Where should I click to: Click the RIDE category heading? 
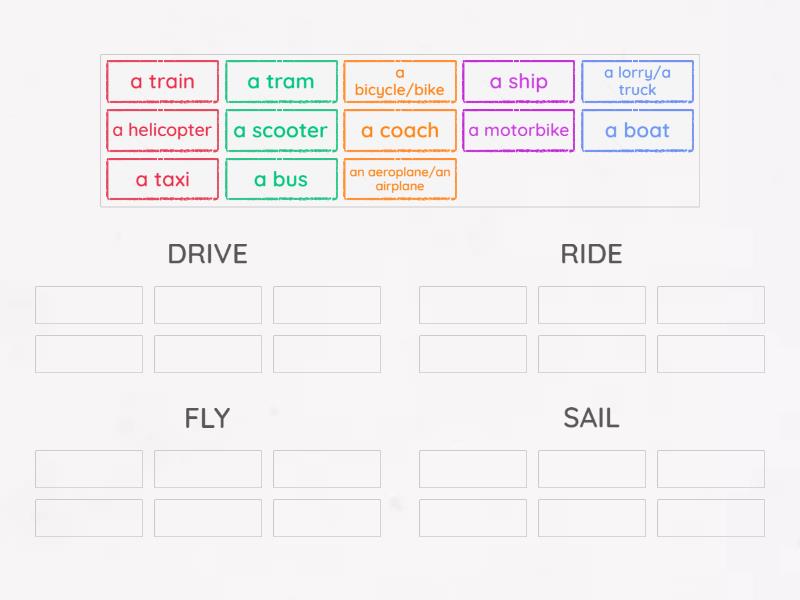[591, 254]
